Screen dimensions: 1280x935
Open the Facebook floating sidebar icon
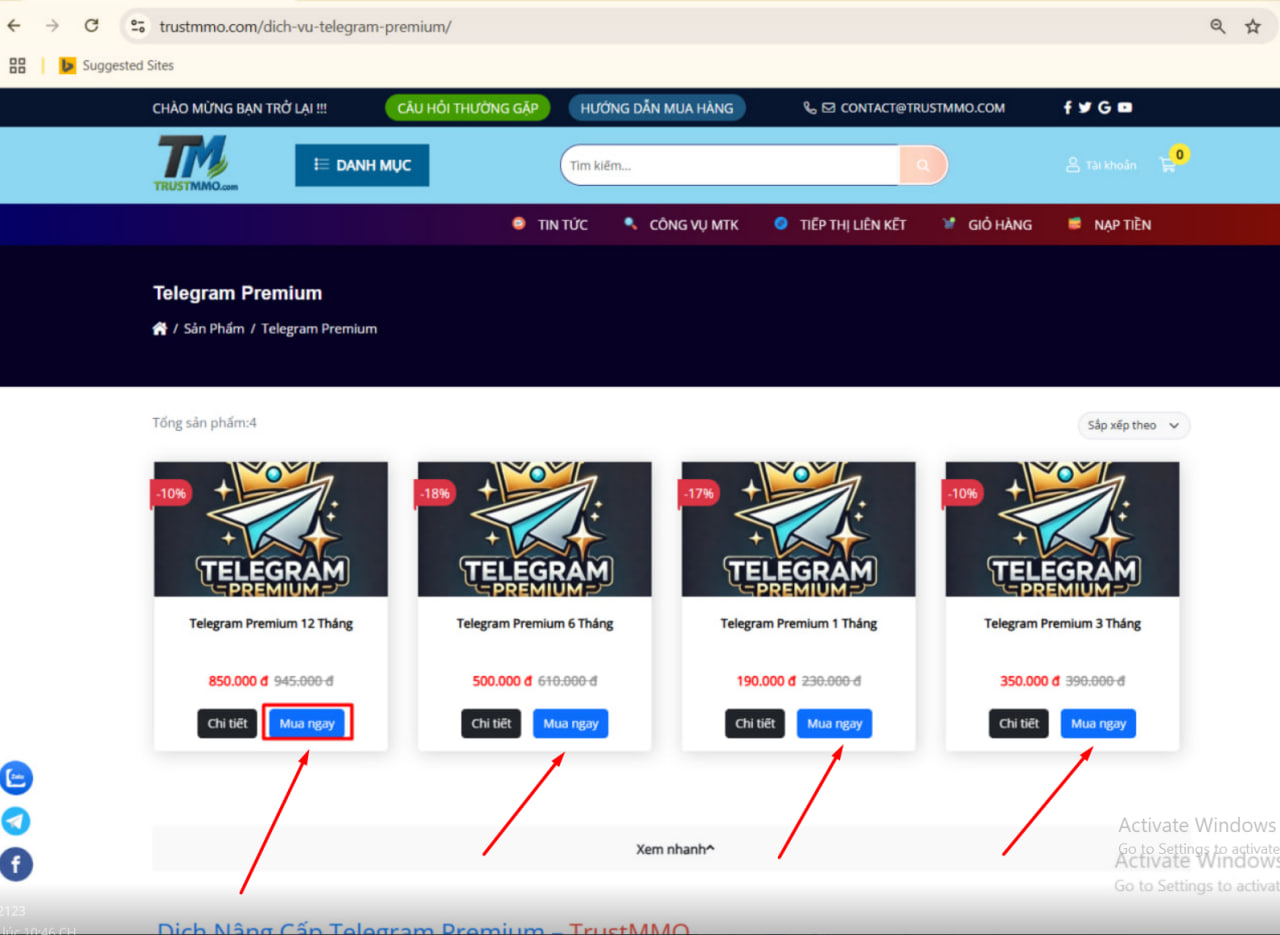point(16,864)
